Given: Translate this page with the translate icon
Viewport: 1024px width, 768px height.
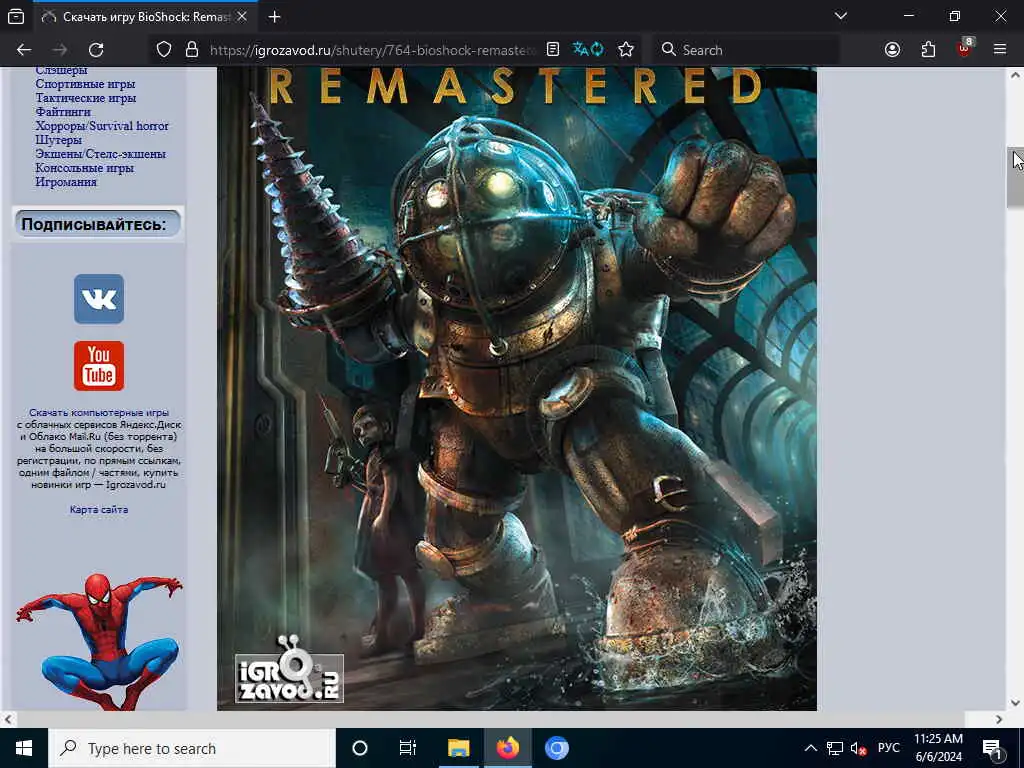Looking at the screenshot, I should pyautogui.click(x=588, y=50).
